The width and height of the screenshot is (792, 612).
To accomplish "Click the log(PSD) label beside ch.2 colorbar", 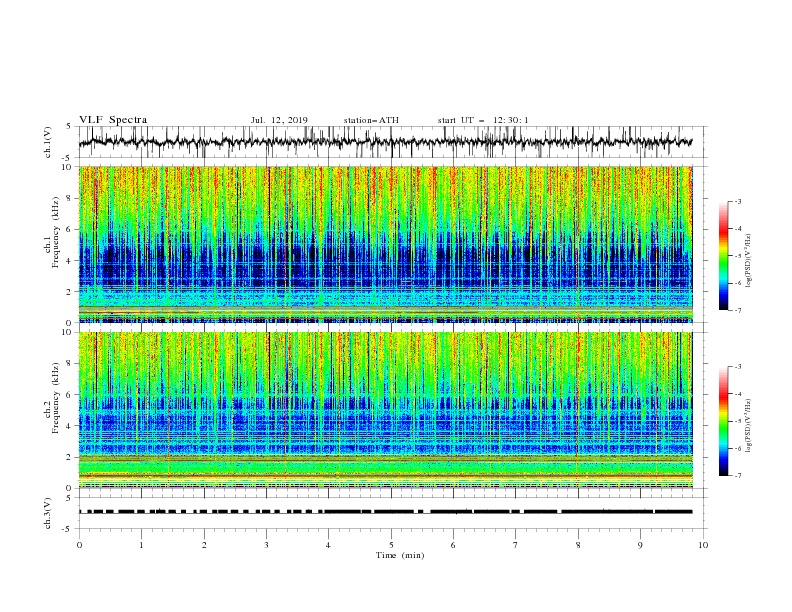I will [x=749, y=425].
